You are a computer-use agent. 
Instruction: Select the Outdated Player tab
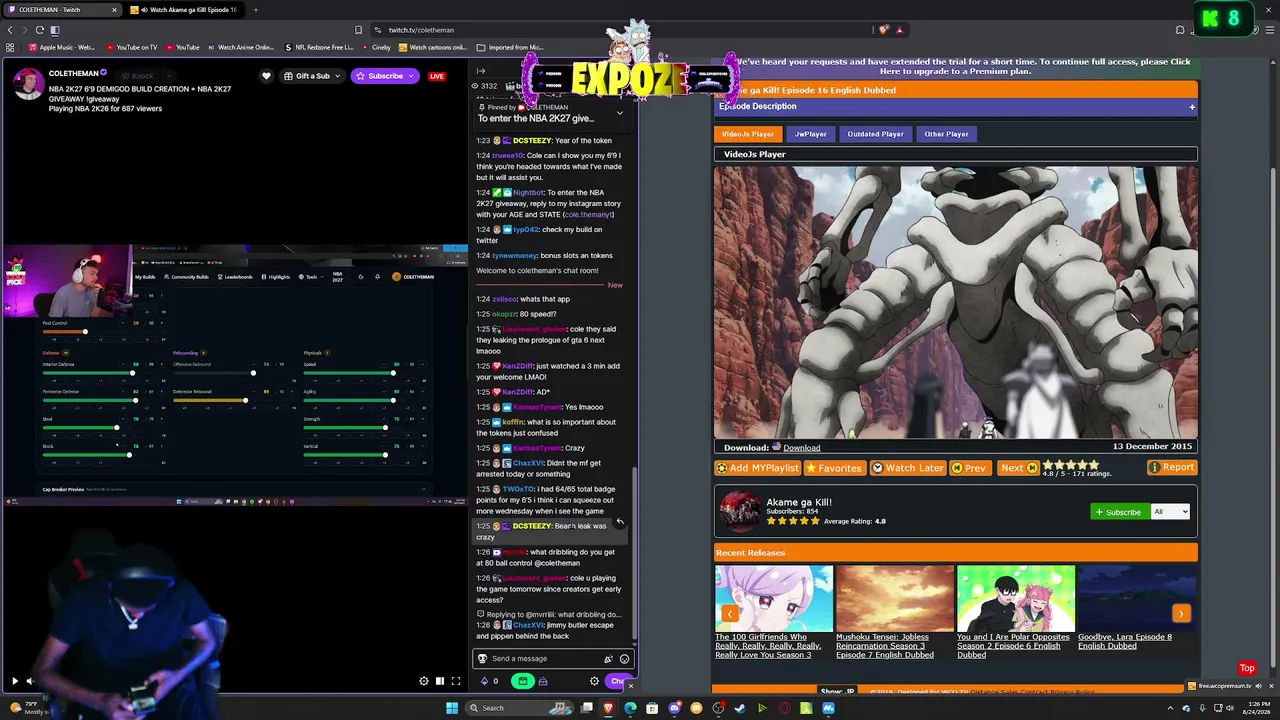coord(875,134)
